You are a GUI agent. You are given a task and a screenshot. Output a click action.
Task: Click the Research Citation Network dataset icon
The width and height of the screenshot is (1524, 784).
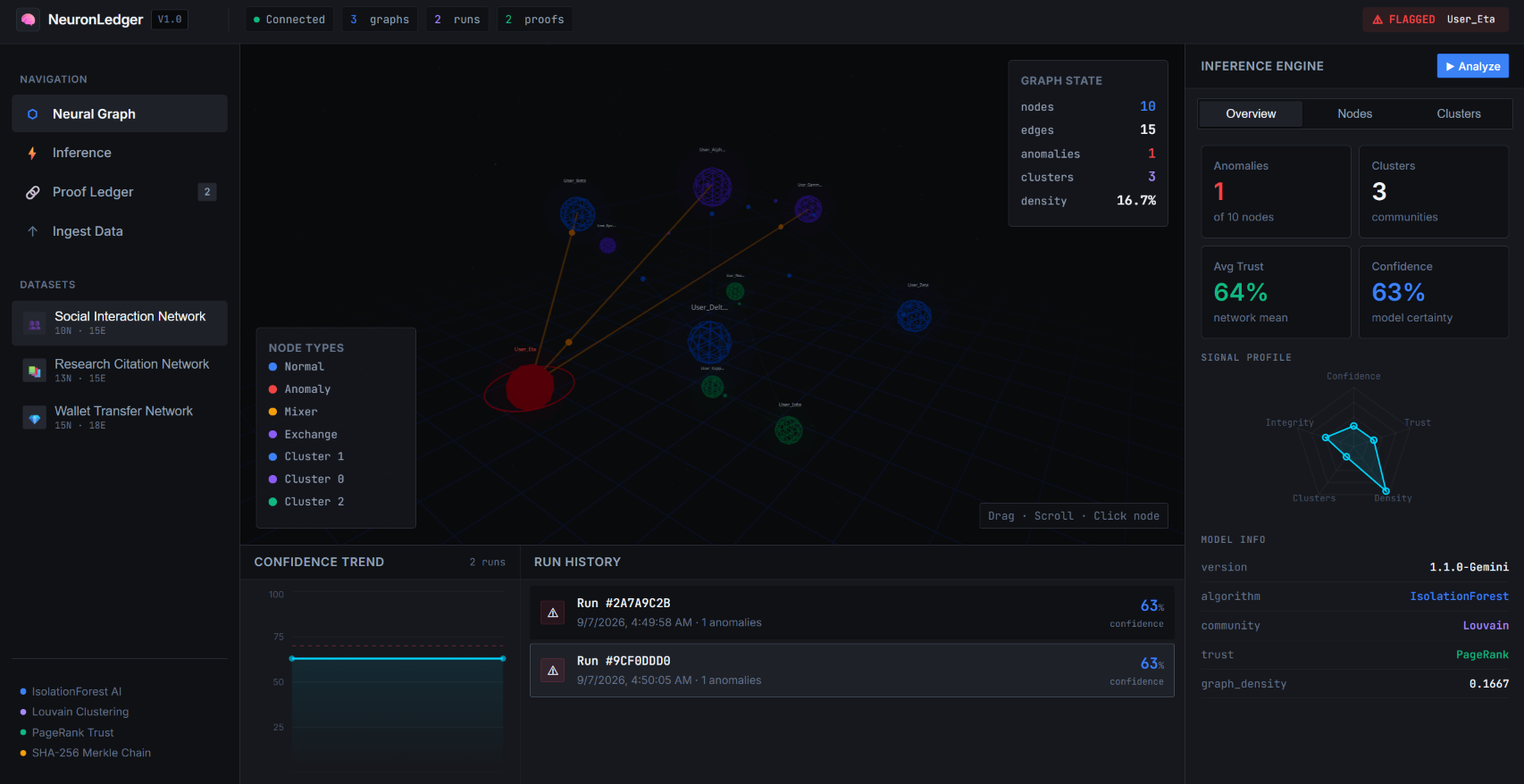click(35, 371)
